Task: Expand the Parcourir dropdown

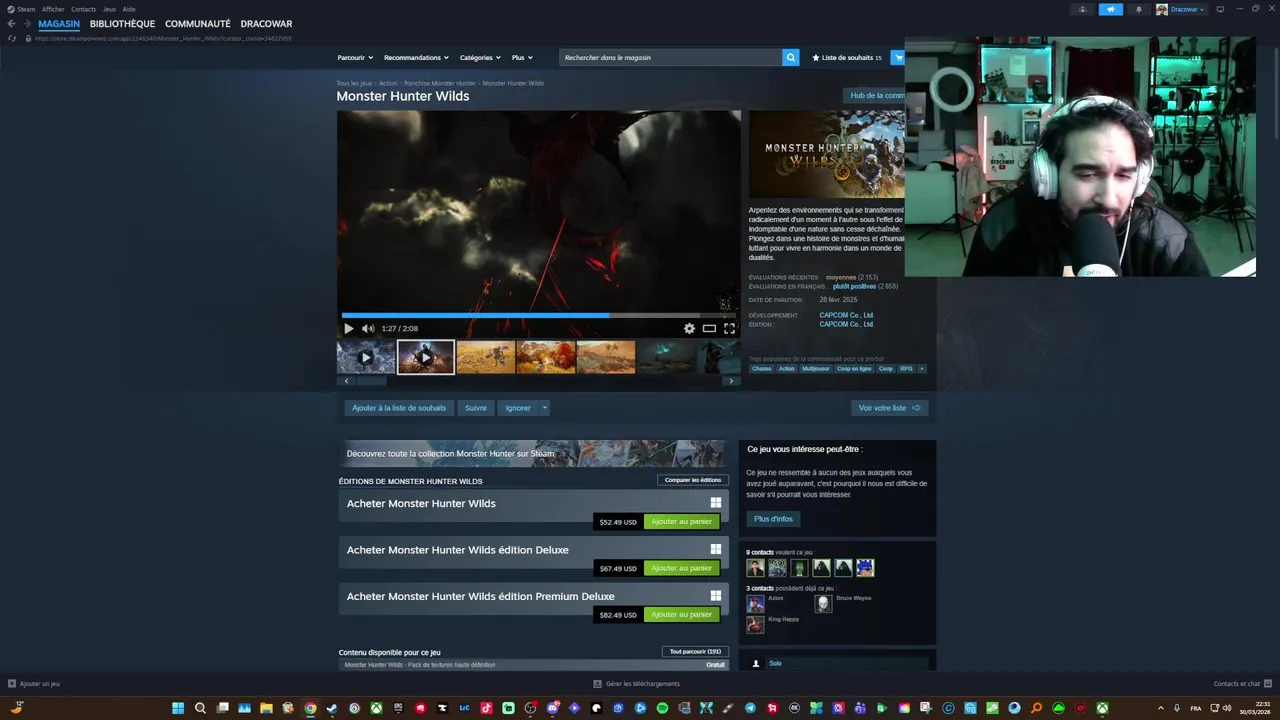Action: (x=355, y=57)
